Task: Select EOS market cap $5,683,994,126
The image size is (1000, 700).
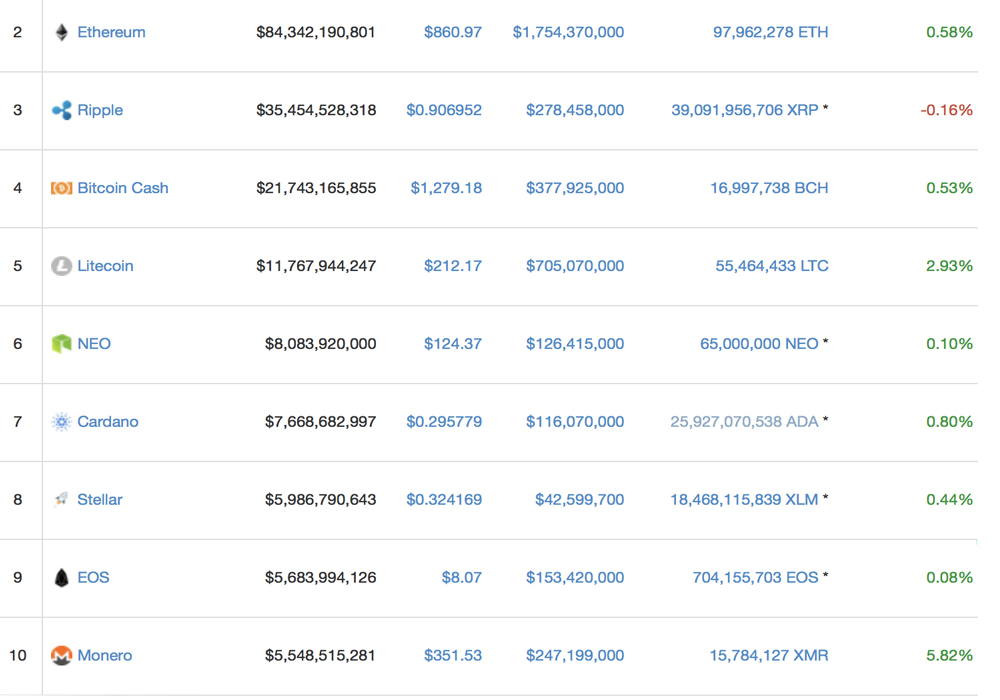Action: pyautogui.click(x=320, y=578)
